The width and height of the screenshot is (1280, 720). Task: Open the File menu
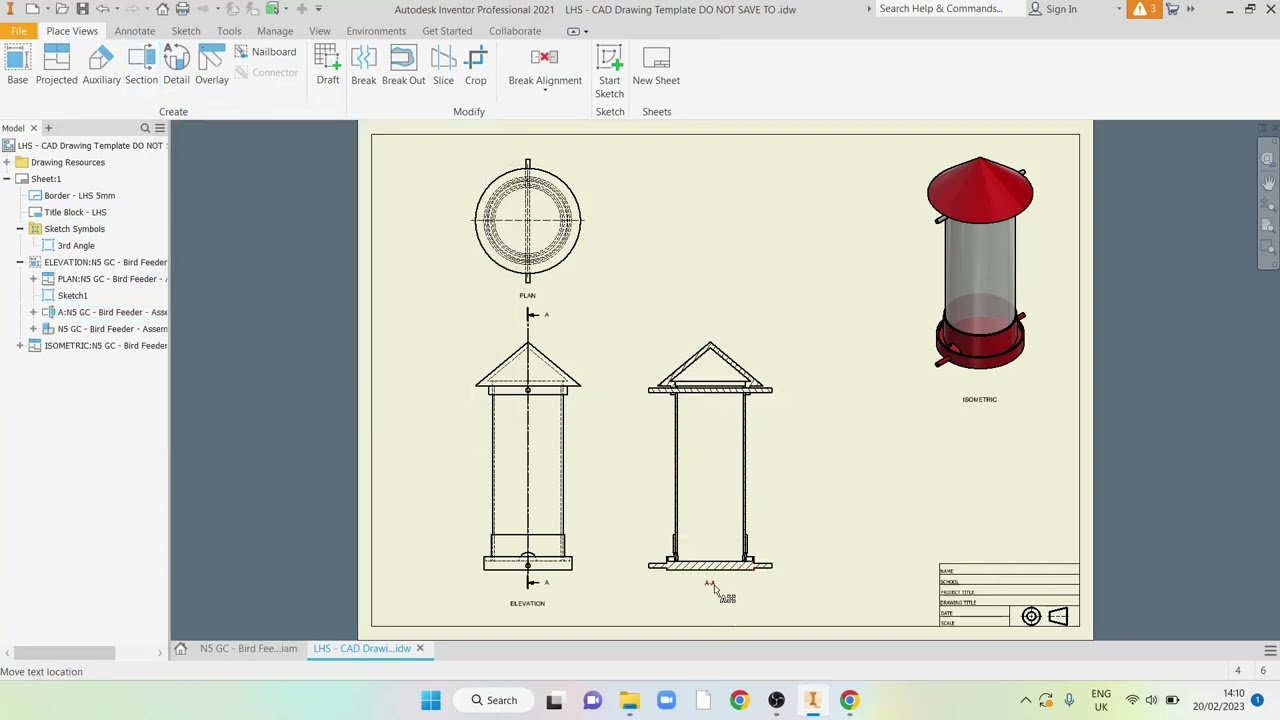point(18,31)
